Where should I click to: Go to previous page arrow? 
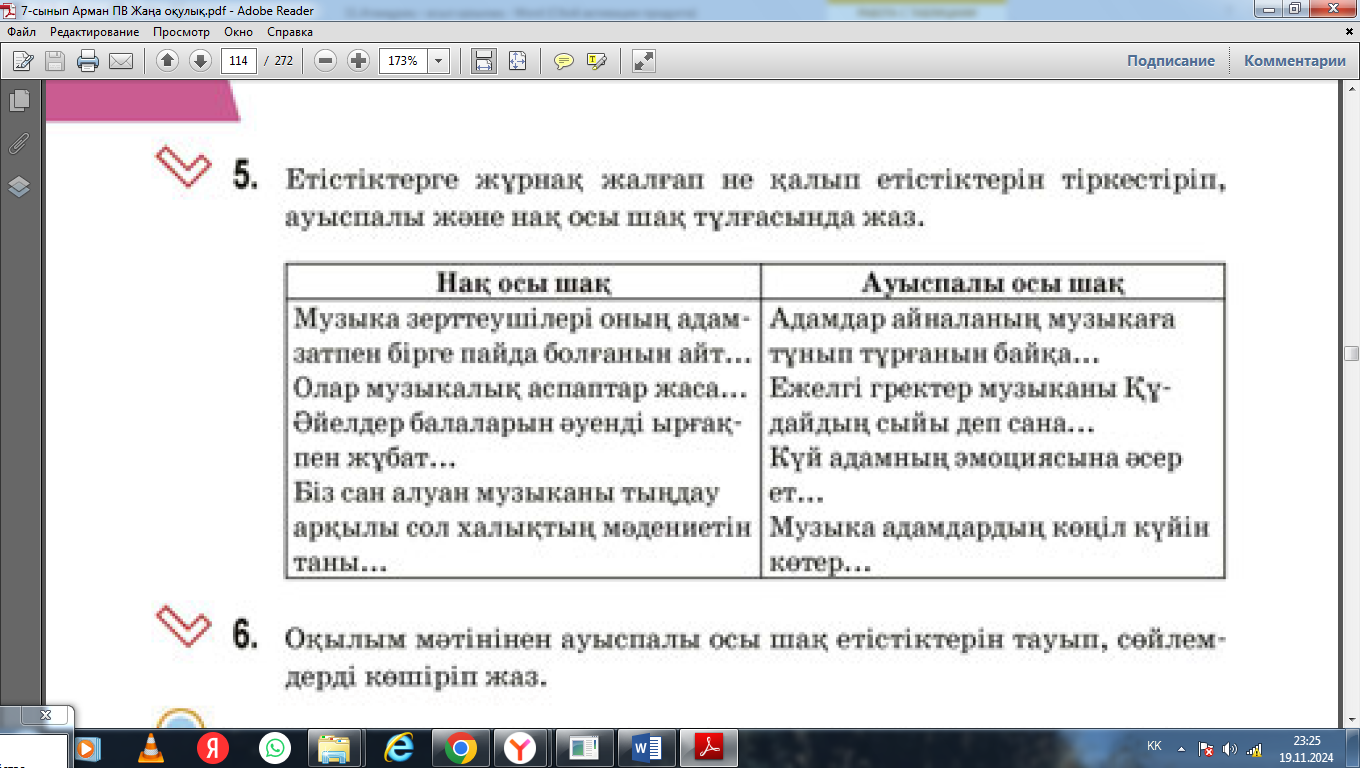click(x=167, y=61)
